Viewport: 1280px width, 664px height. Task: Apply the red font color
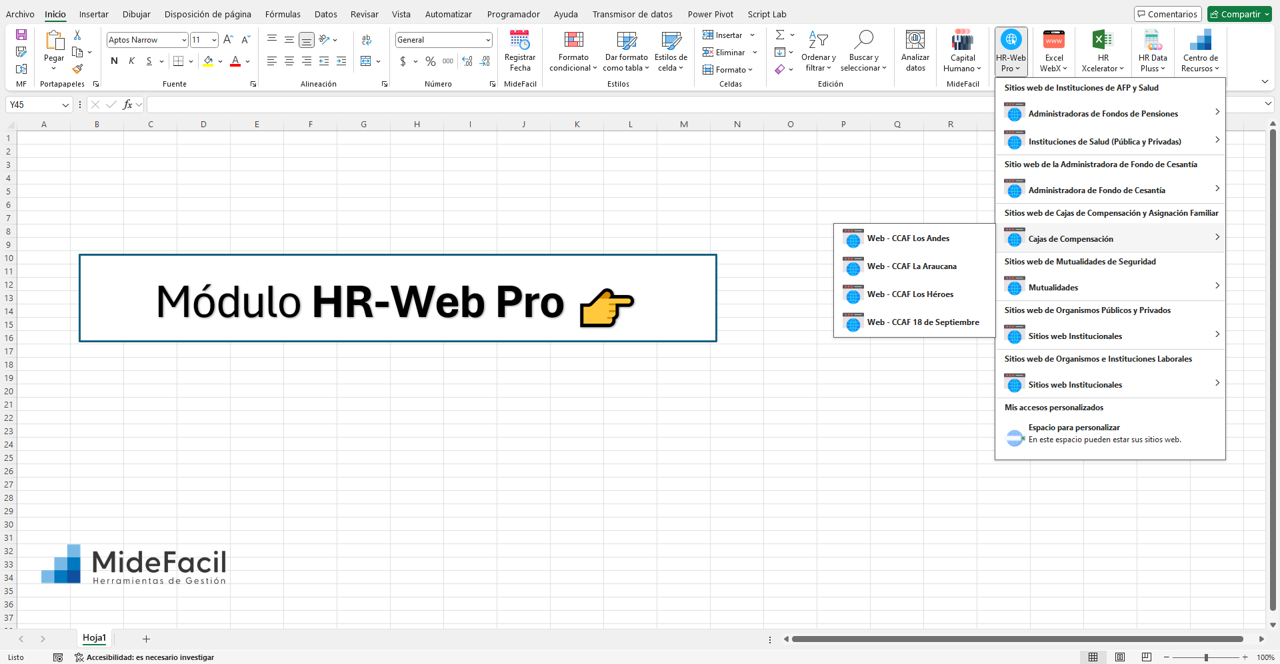pos(235,61)
